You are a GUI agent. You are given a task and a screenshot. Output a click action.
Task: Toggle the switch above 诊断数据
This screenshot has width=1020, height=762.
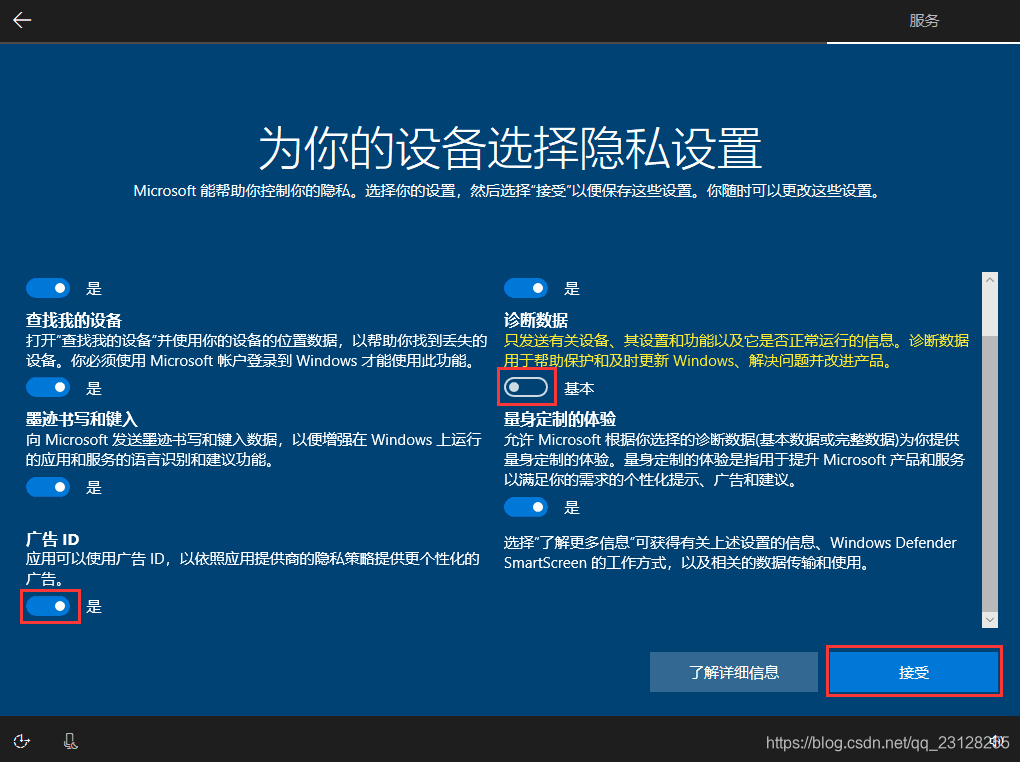coord(526,288)
